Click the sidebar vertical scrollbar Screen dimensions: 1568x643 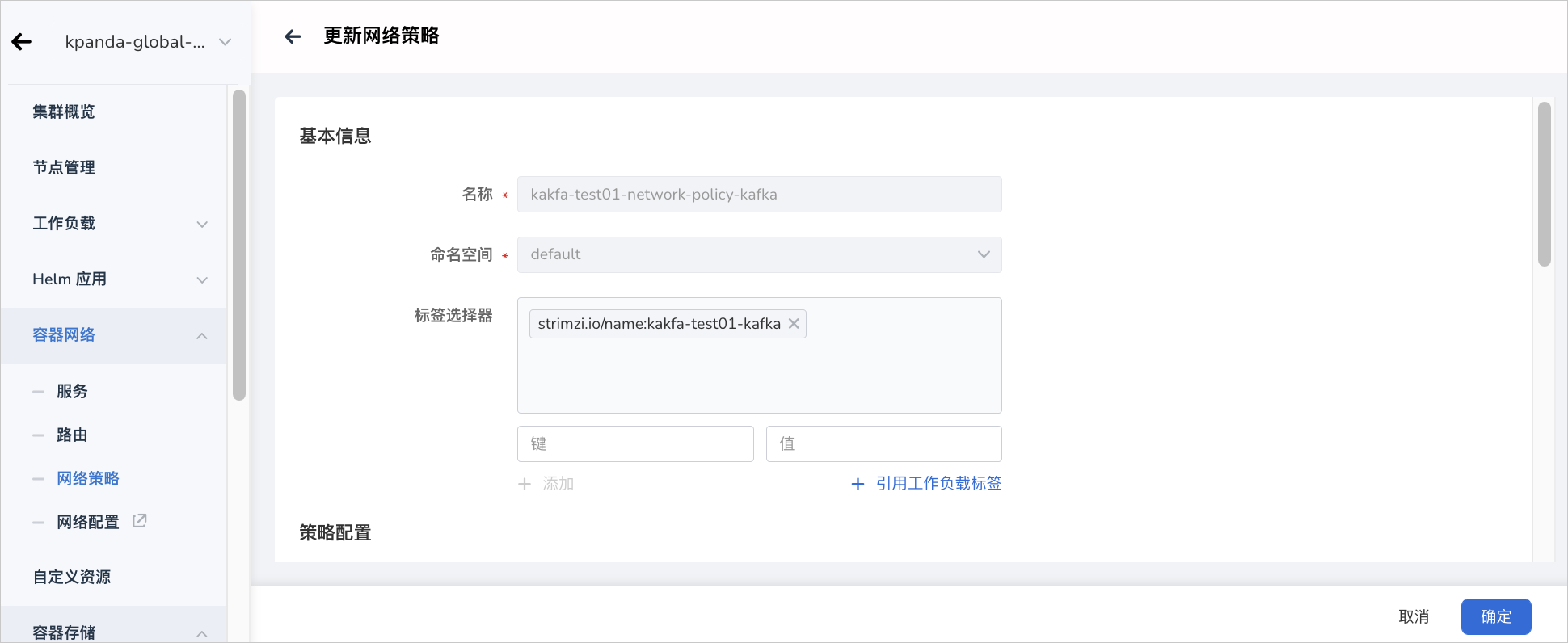tap(239, 245)
